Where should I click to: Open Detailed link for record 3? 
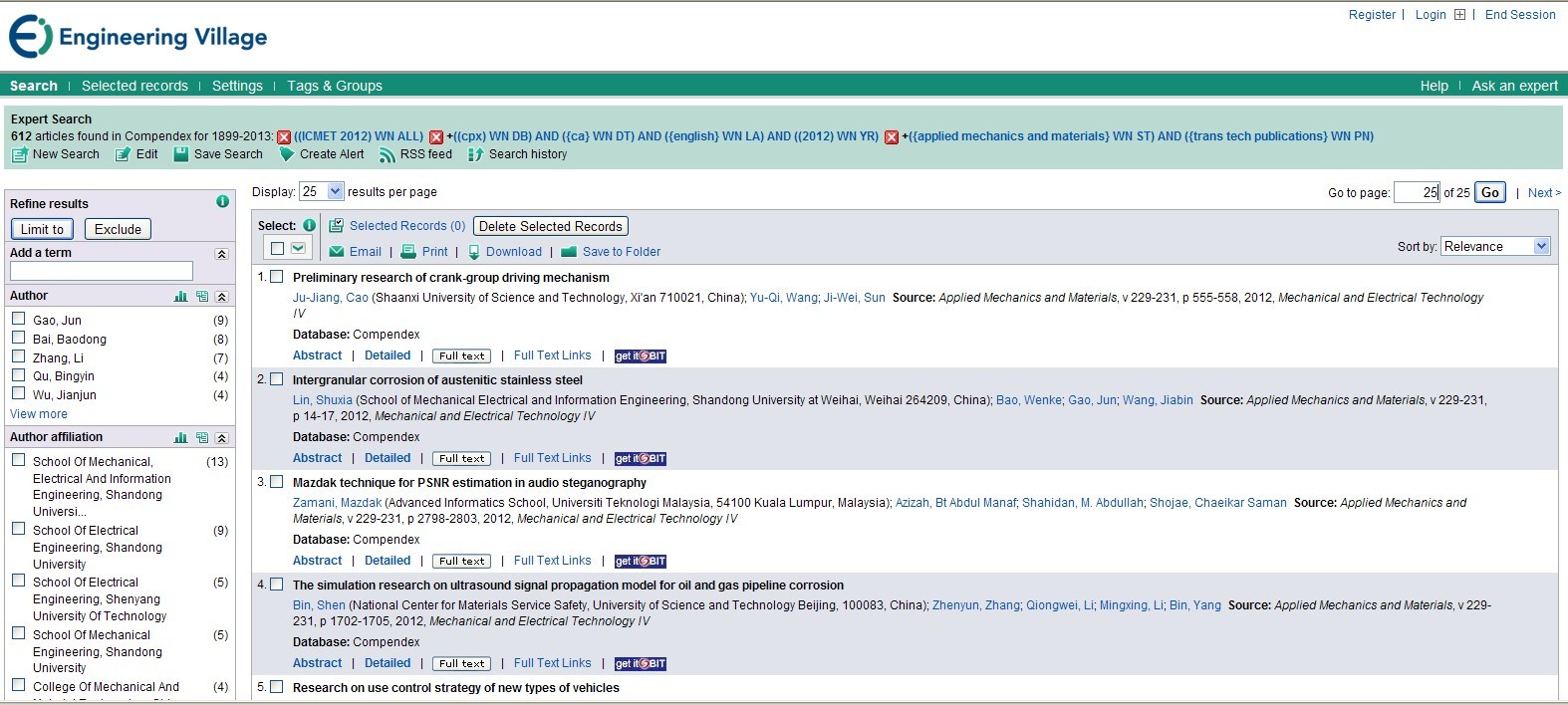(x=388, y=561)
